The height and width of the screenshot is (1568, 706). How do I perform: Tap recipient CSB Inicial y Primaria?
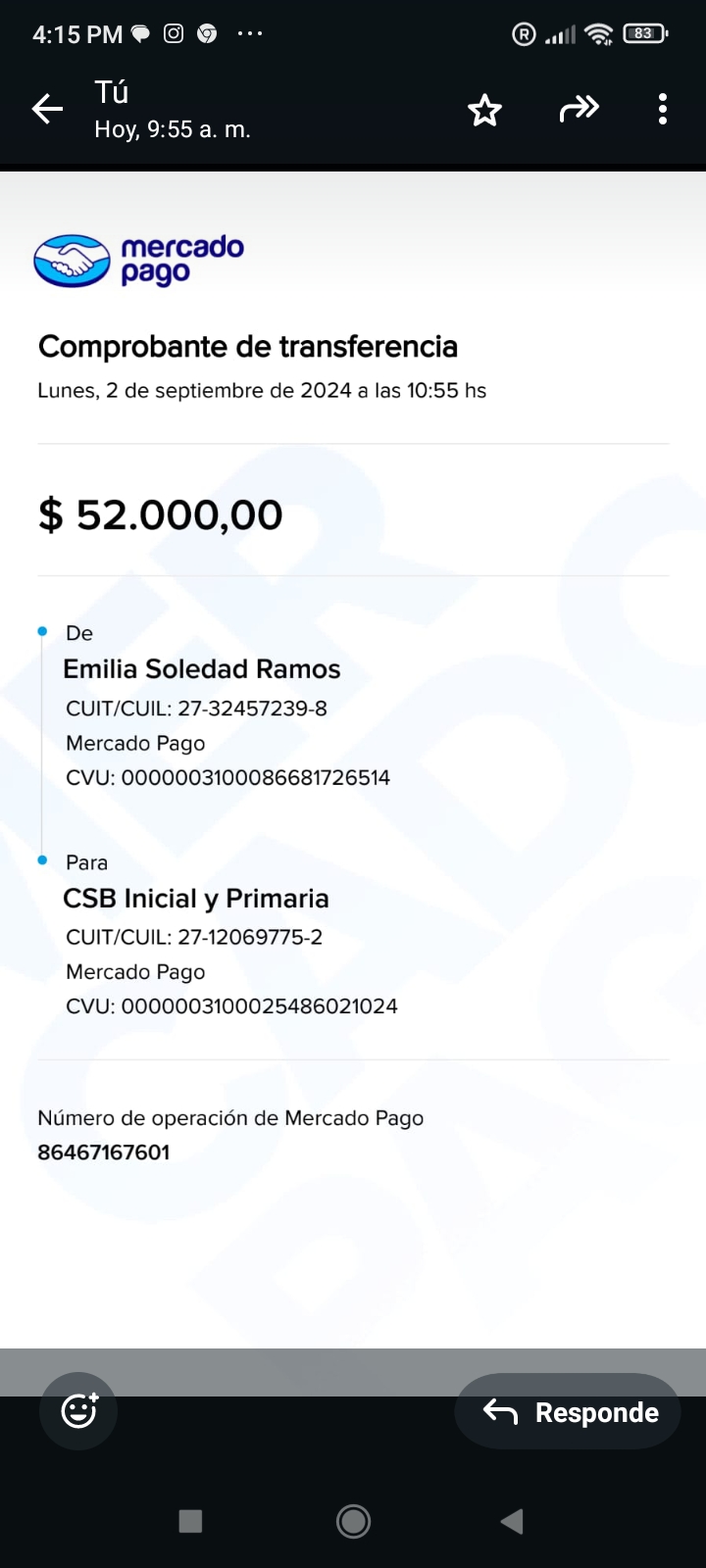point(196,899)
